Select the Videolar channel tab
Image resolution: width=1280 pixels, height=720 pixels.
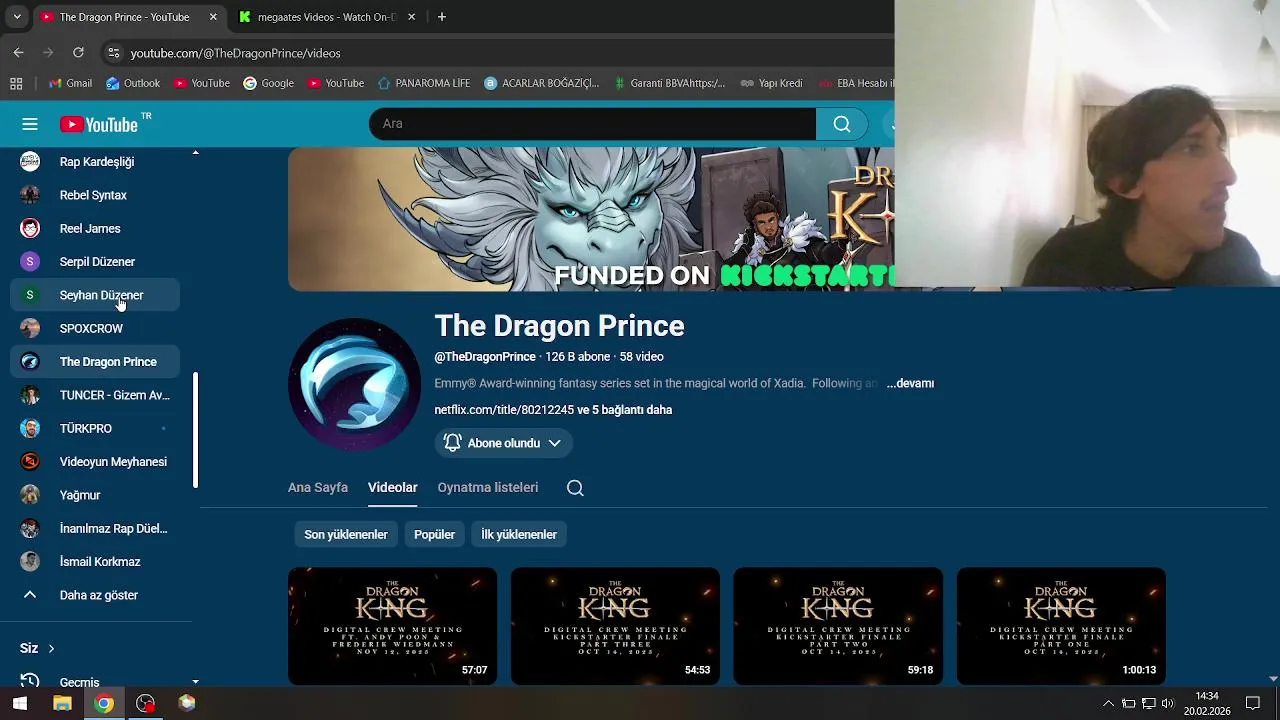[392, 488]
